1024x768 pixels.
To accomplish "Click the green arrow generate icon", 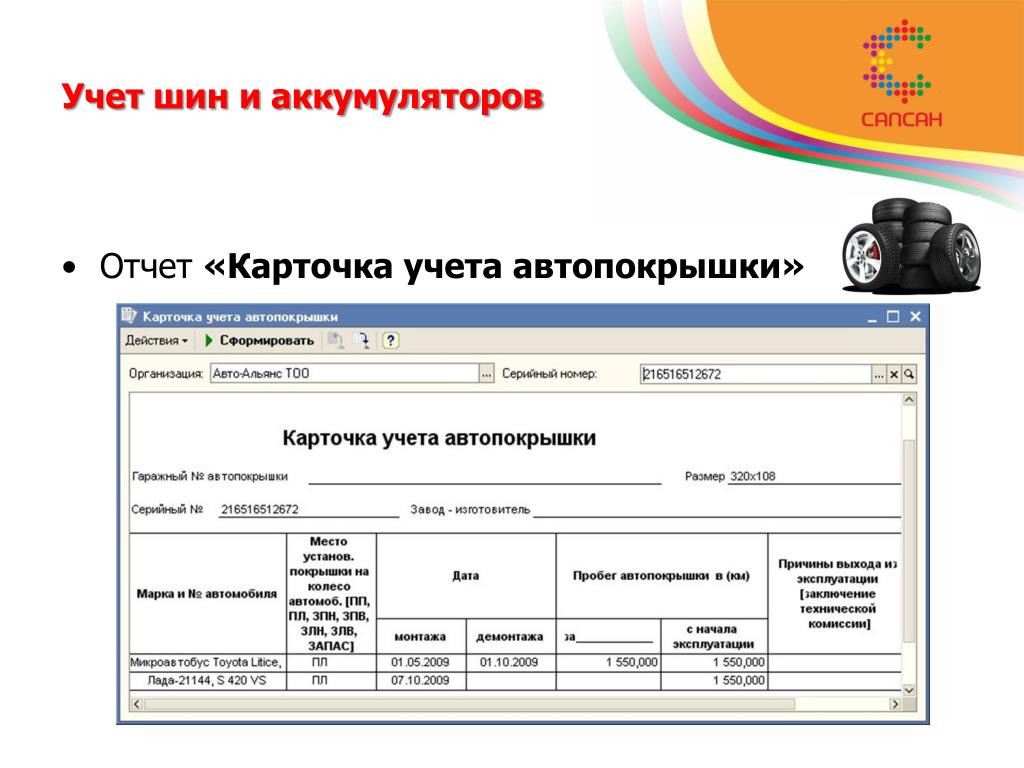I will point(209,340).
